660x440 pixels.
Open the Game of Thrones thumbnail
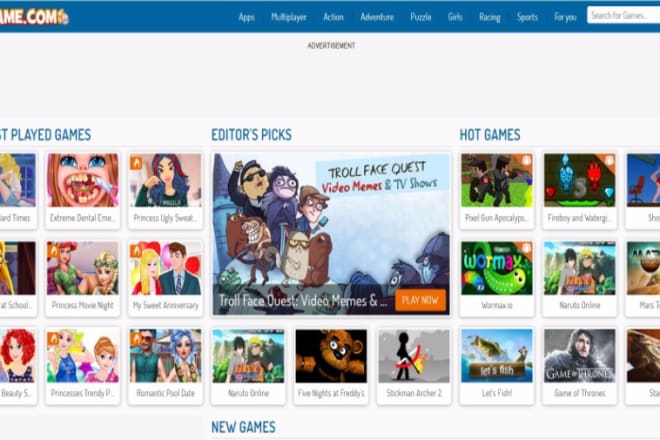point(580,356)
